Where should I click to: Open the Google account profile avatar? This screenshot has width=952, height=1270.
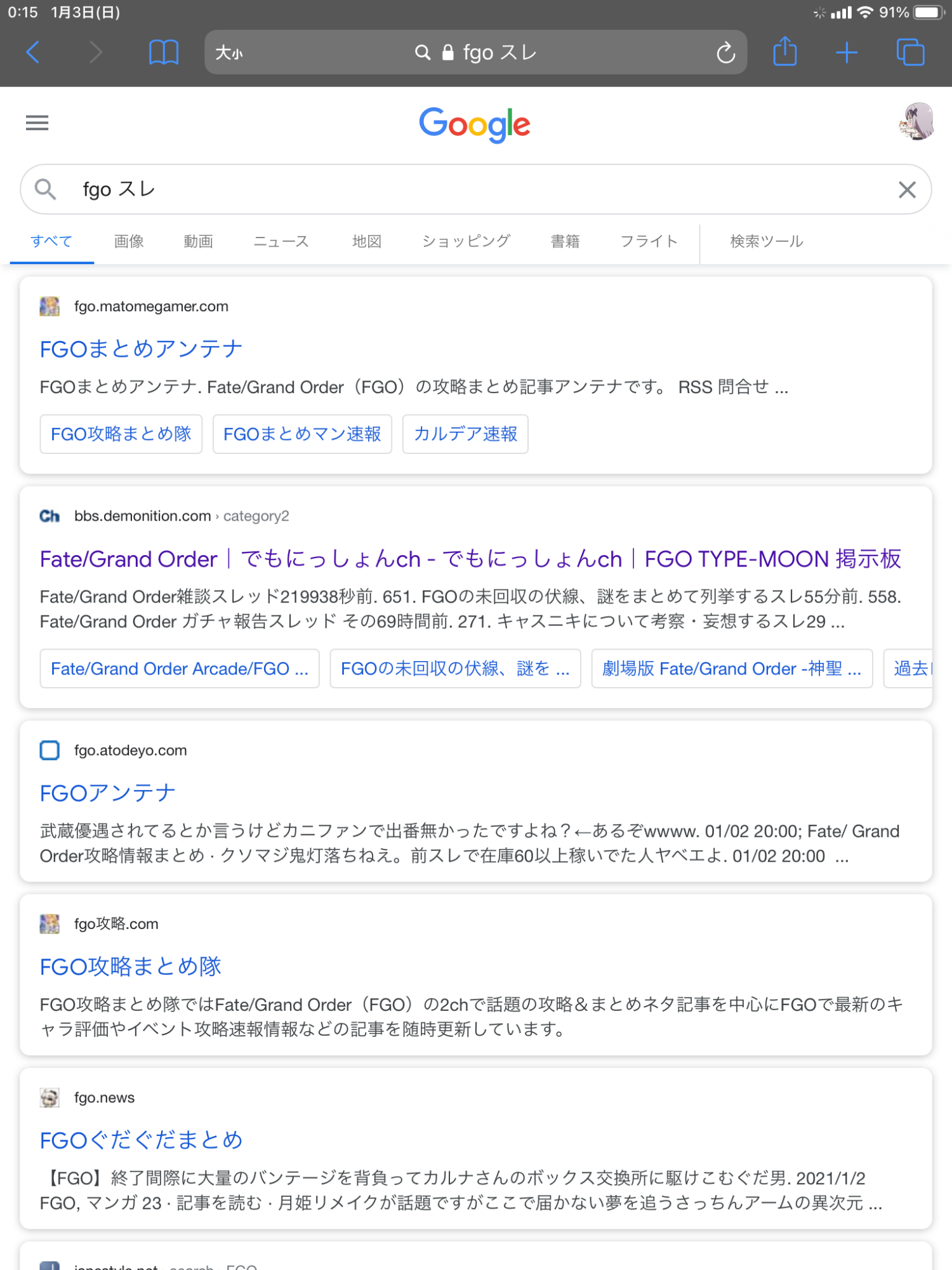(916, 121)
